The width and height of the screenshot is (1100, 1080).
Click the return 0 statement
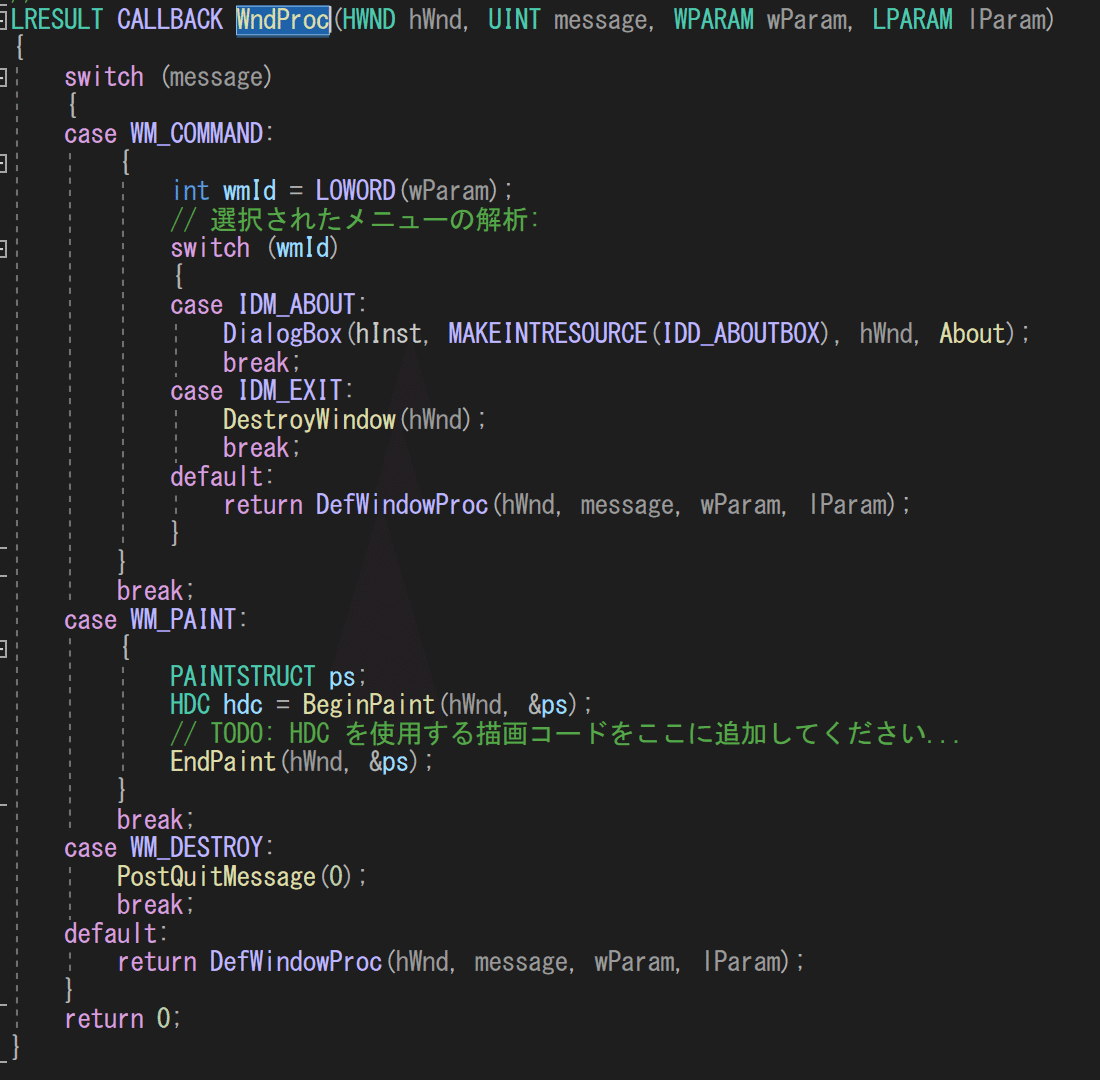click(x=123, y=1019)
